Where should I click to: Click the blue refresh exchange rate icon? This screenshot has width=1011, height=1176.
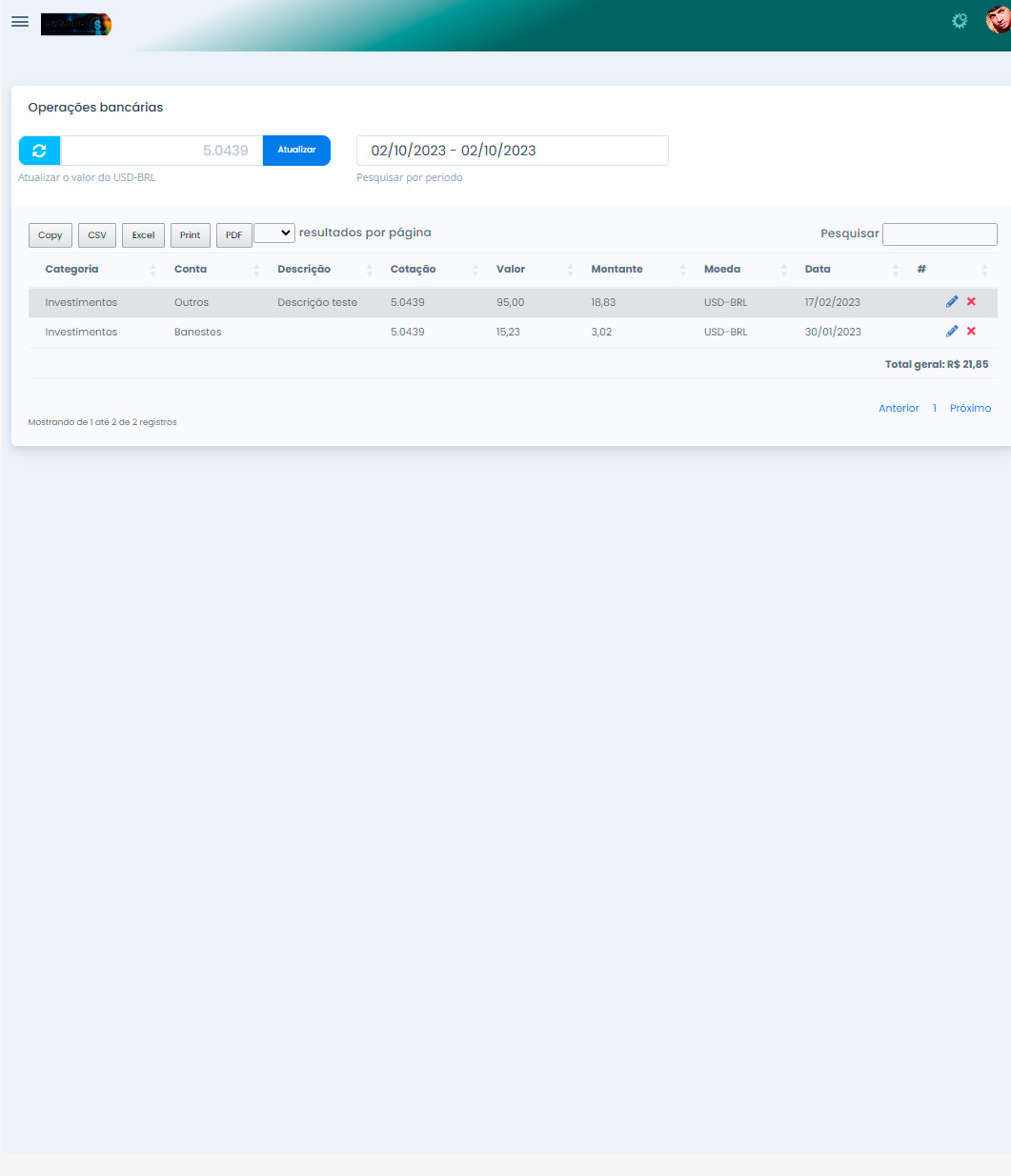(x=39, y=151)
